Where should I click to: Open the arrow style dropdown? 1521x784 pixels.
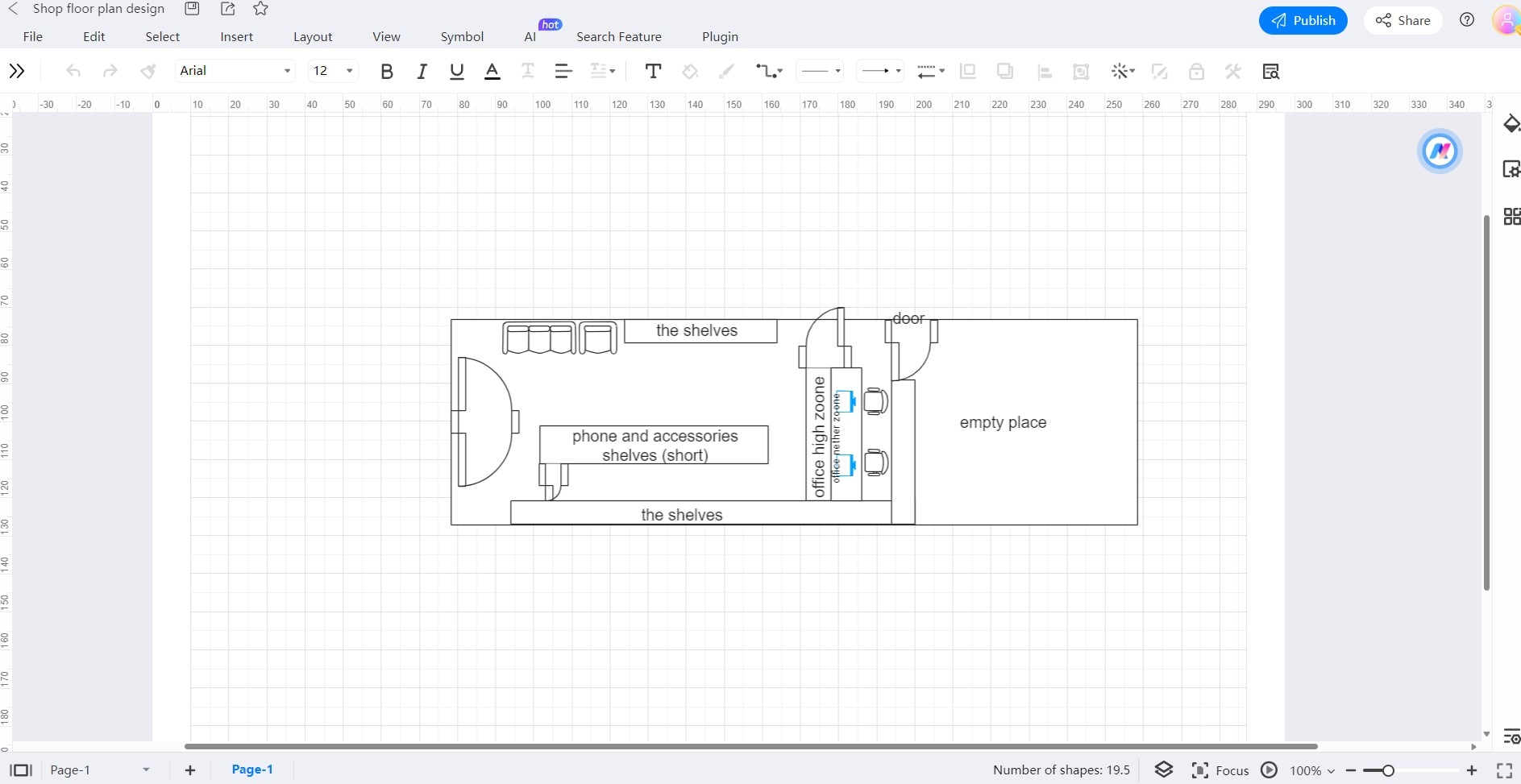tap(880, 71)
